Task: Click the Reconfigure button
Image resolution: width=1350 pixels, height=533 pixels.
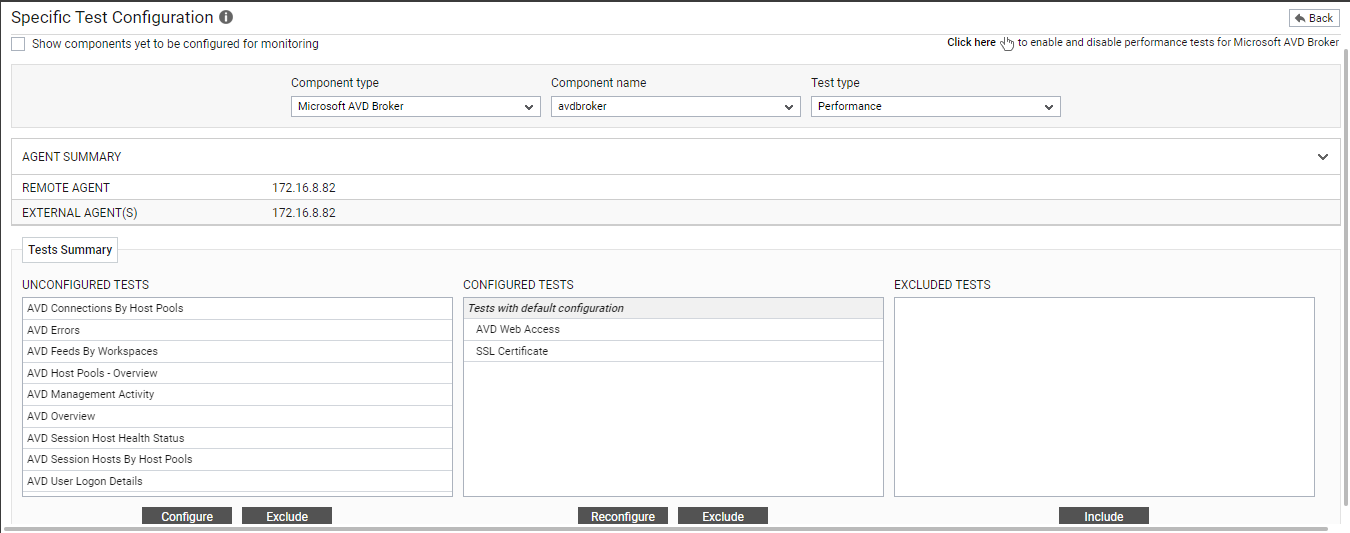Action: pos(623,516)
